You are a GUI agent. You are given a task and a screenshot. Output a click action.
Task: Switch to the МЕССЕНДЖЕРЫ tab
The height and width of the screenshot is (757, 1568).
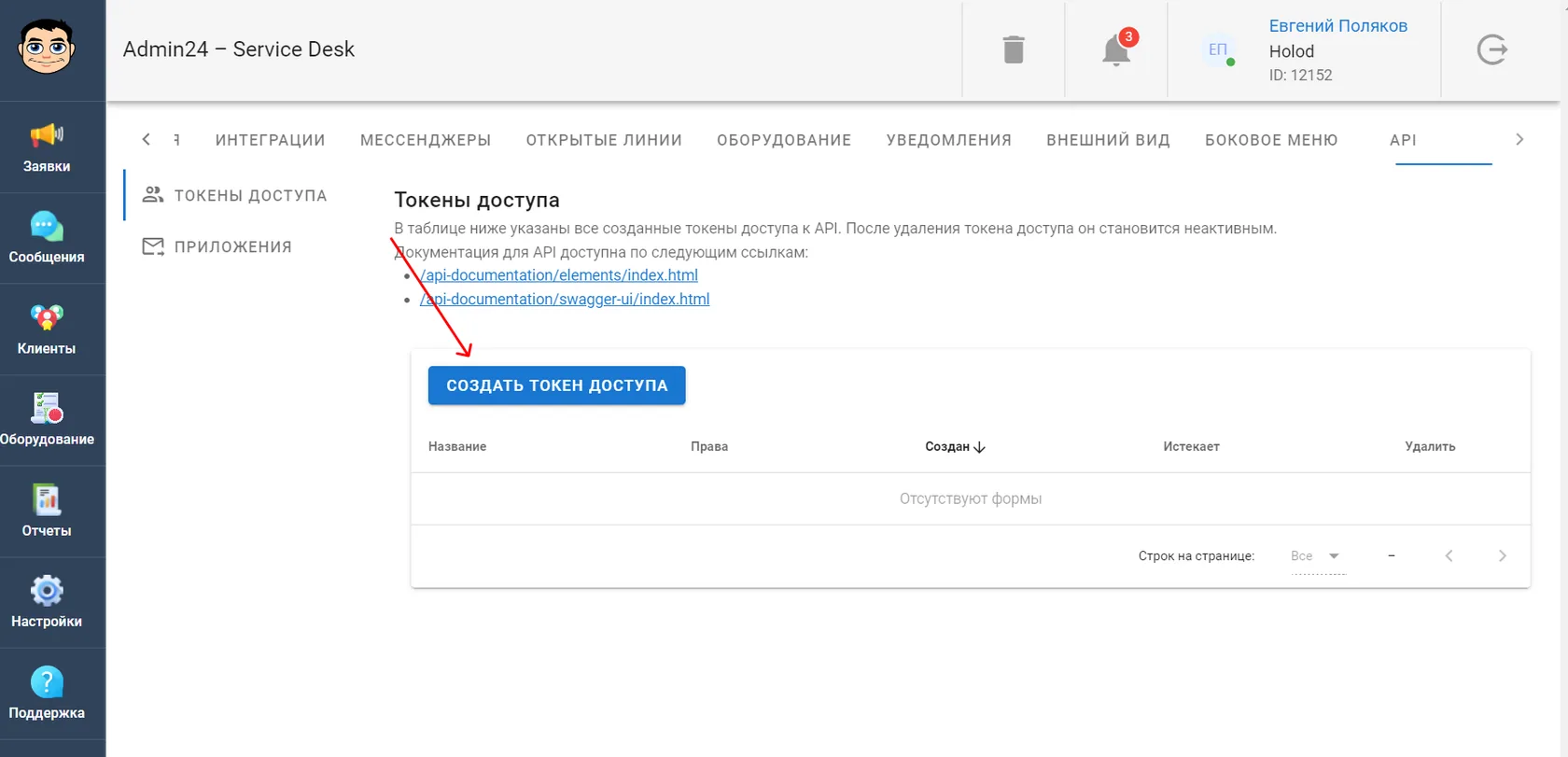tap(426, 140)
